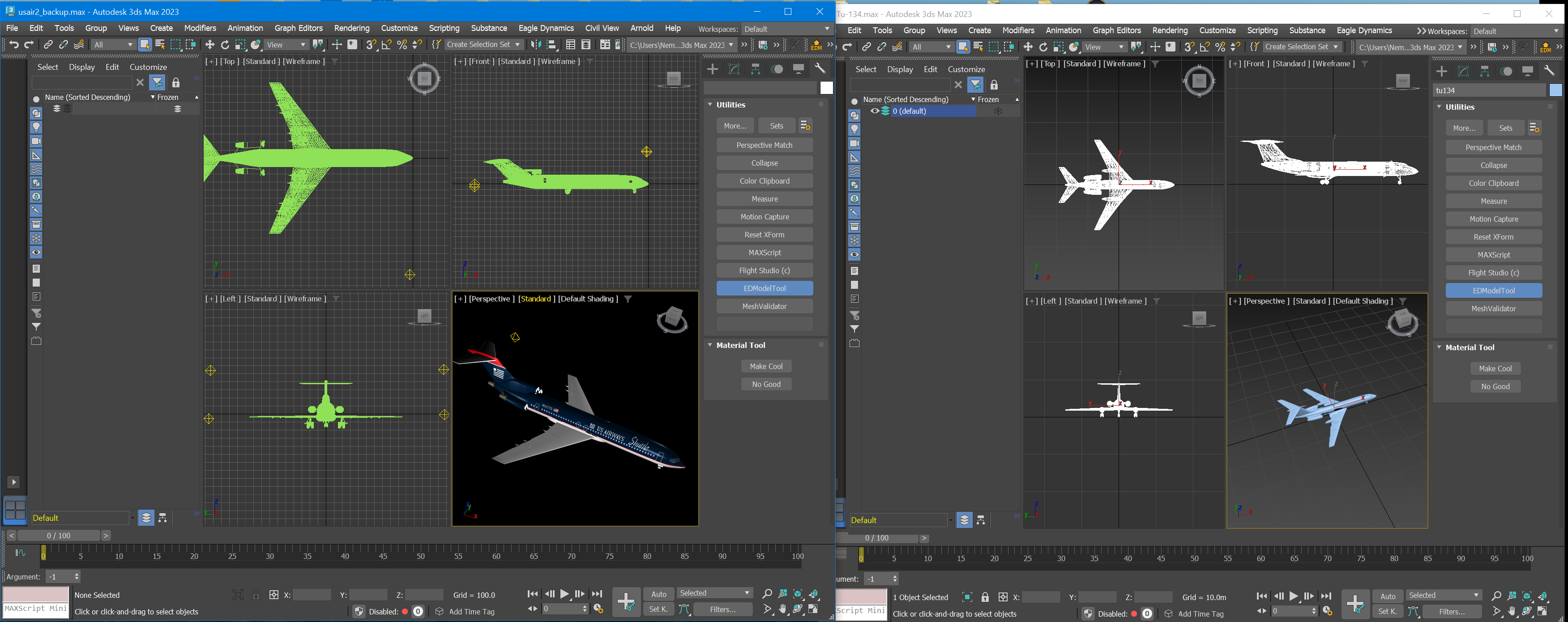
Task: Click the 0 / 100 time slider in usair2_backup
Action: point(59,536)
